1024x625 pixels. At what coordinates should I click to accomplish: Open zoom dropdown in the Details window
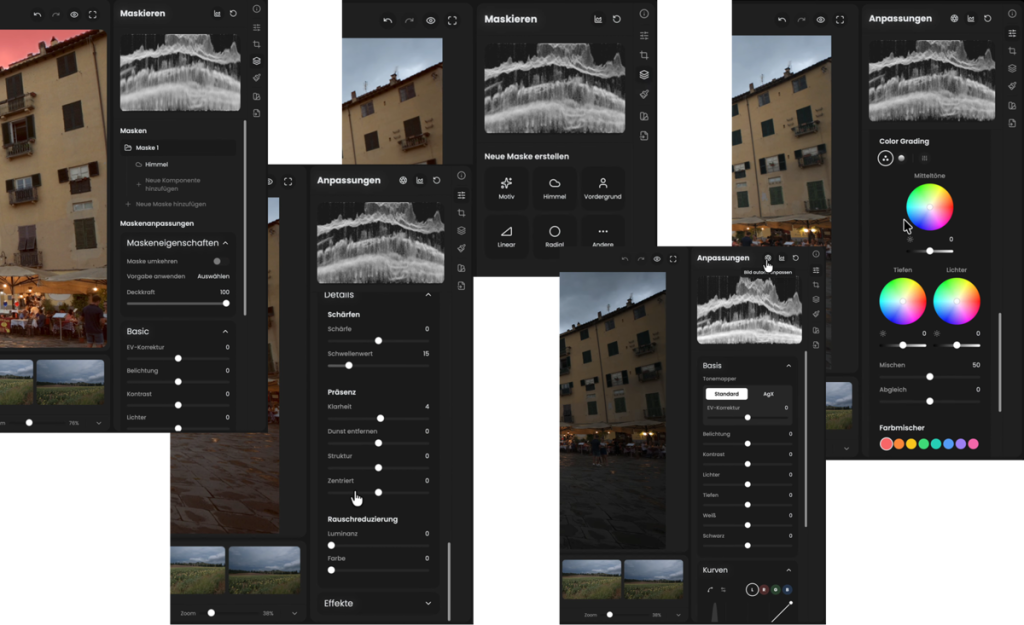point(295,613)
